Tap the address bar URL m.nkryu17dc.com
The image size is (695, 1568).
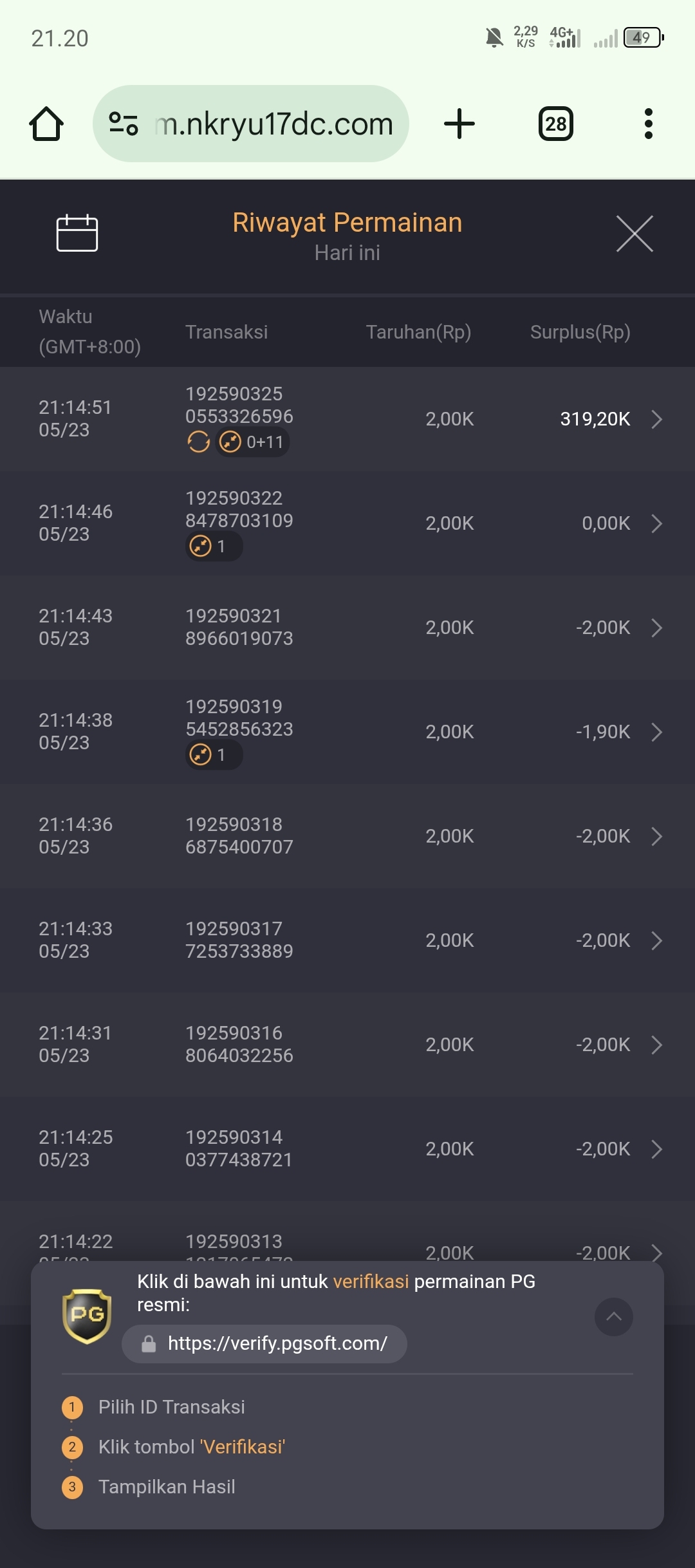pyautogui.click(x=274, y=124)
